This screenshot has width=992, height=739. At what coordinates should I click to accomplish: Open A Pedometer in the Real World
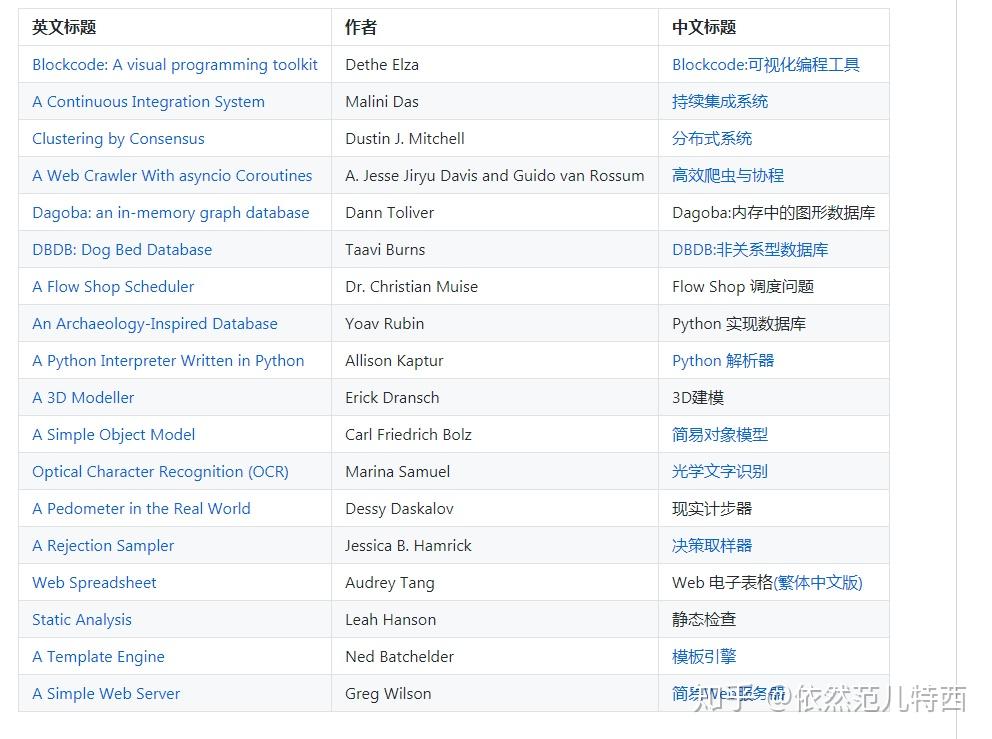click(x=142, y=509)
